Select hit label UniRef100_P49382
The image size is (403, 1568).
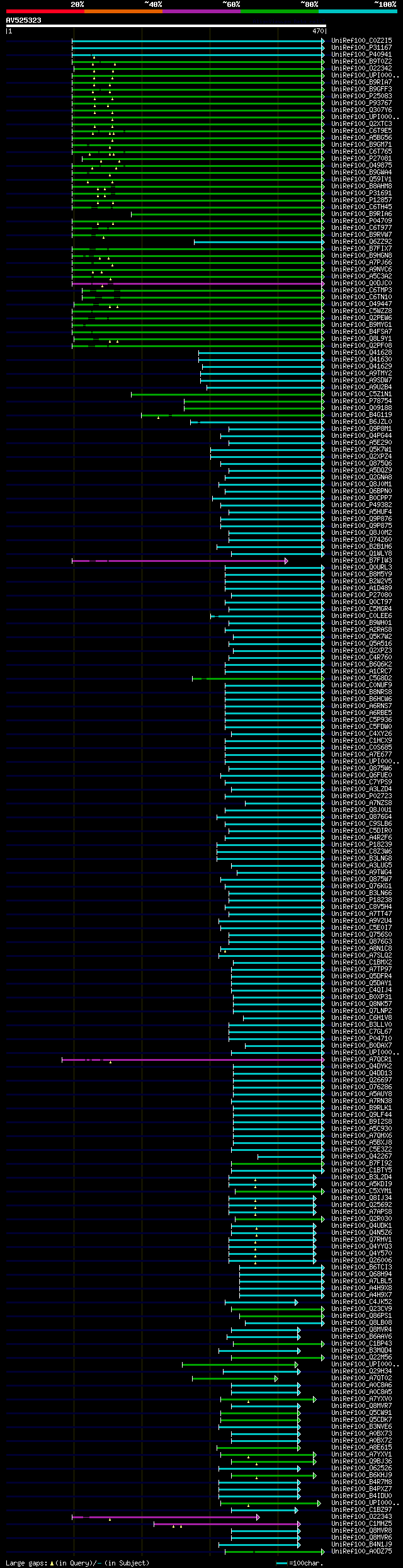click(x=361, y=505)
